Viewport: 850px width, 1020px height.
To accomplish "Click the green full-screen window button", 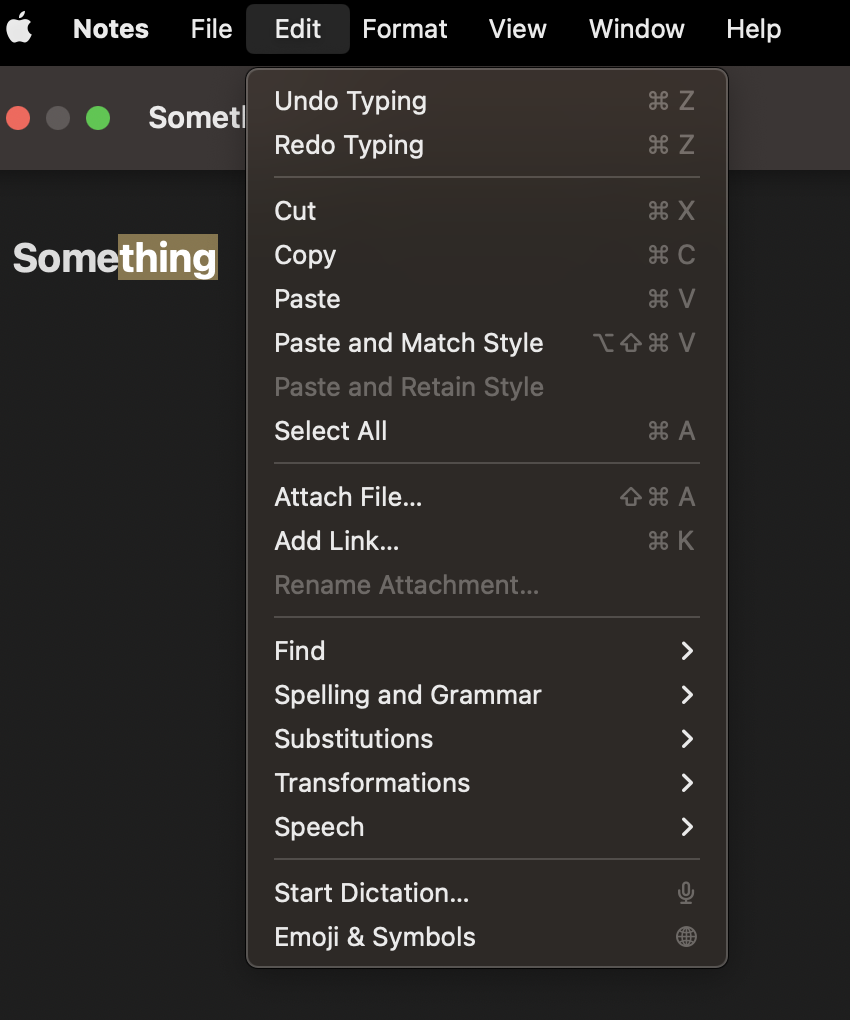I will click(x=97, y=118).
